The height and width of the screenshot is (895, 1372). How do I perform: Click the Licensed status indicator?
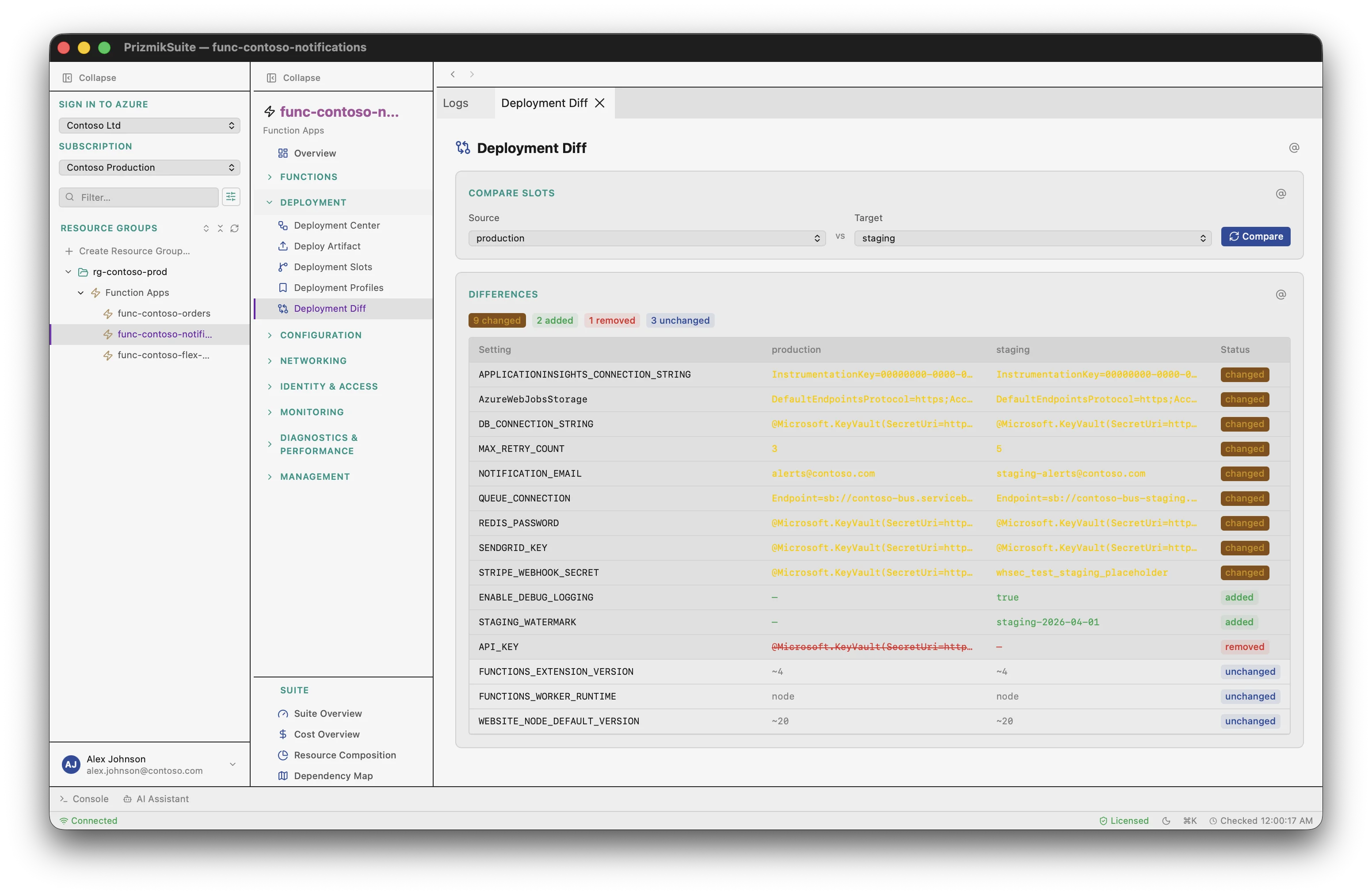click(1124, 821)
